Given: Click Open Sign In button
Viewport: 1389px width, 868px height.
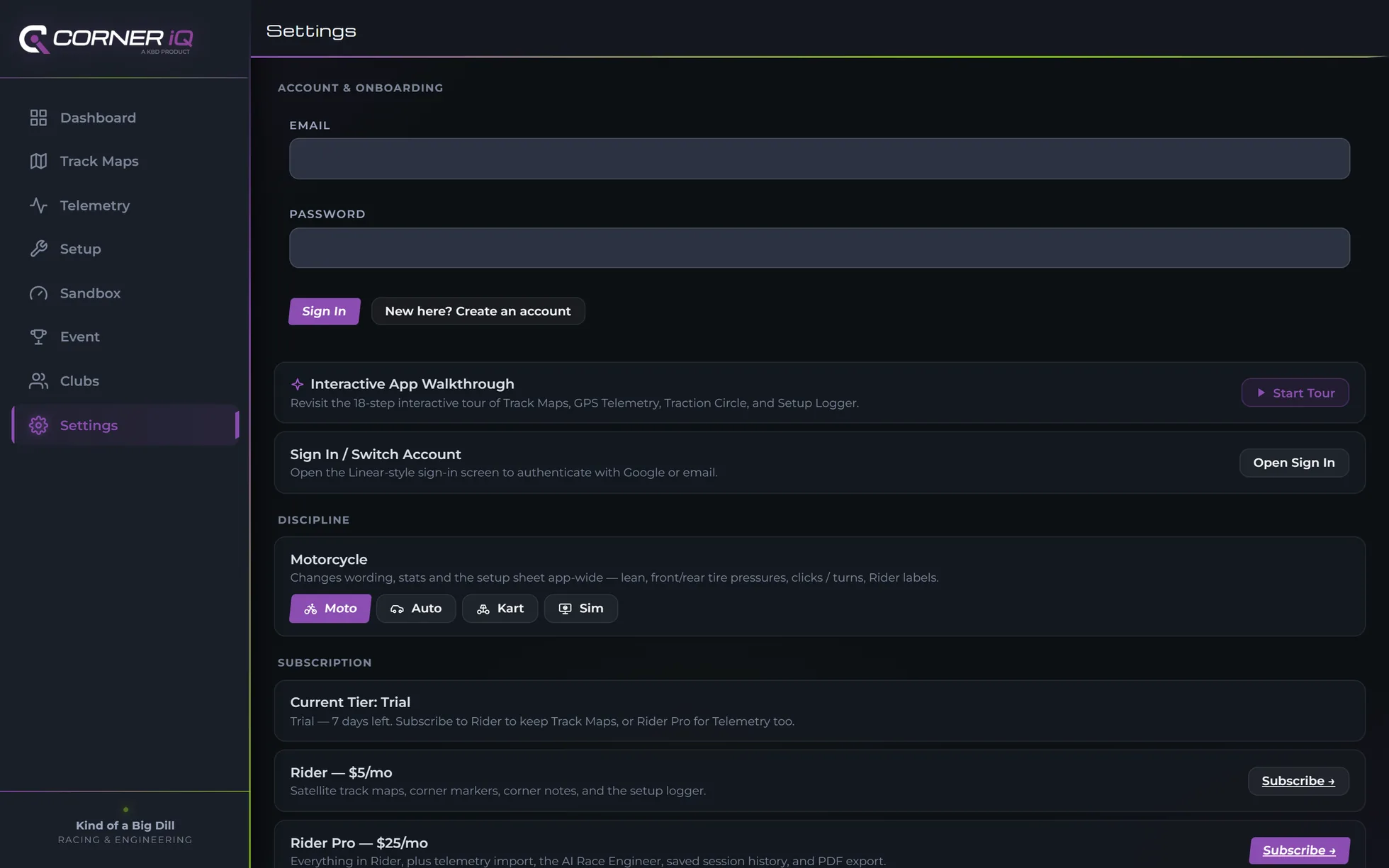Looking at the screenshot, I should pos(1294,463).
